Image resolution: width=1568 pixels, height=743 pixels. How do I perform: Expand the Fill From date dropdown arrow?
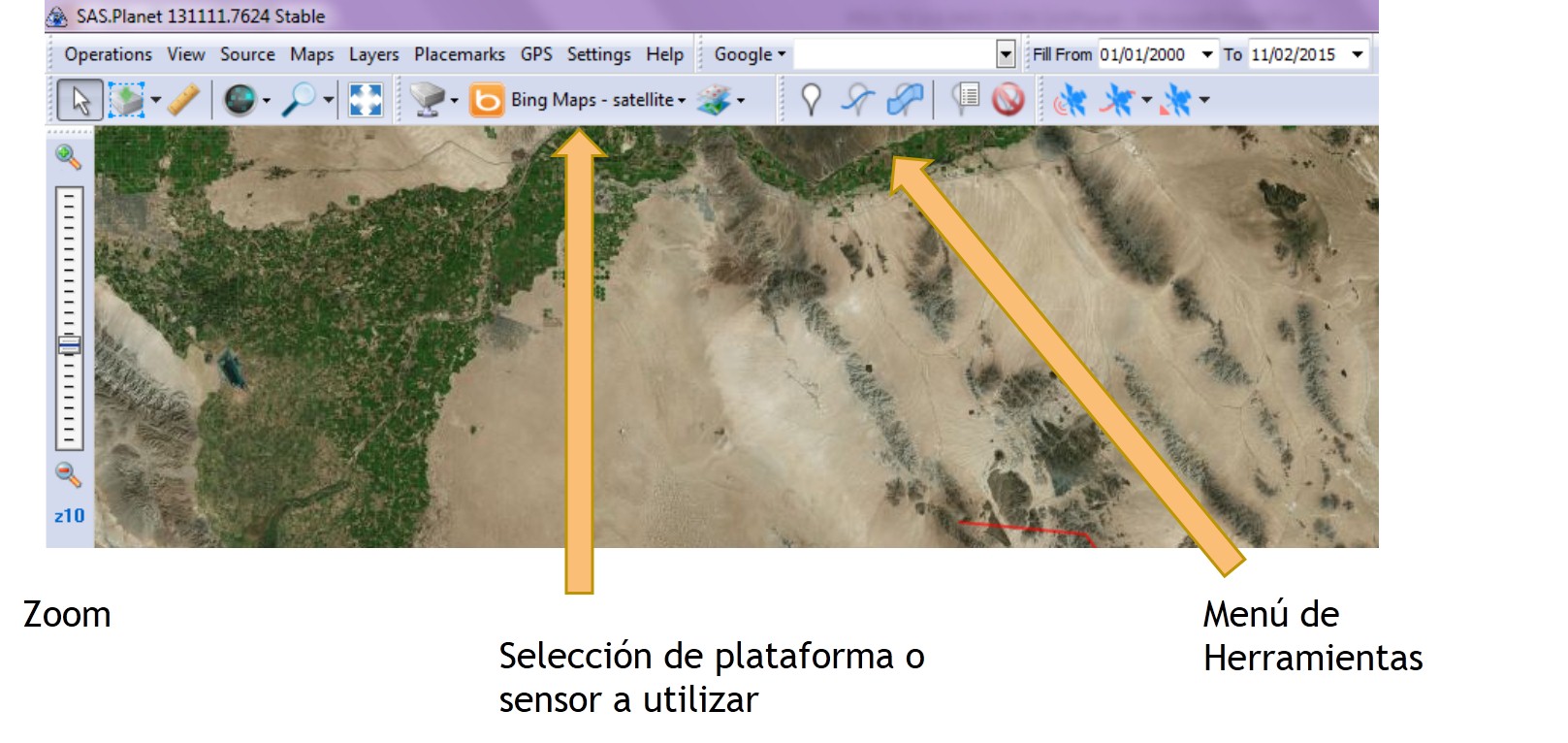pos(1207,55)
